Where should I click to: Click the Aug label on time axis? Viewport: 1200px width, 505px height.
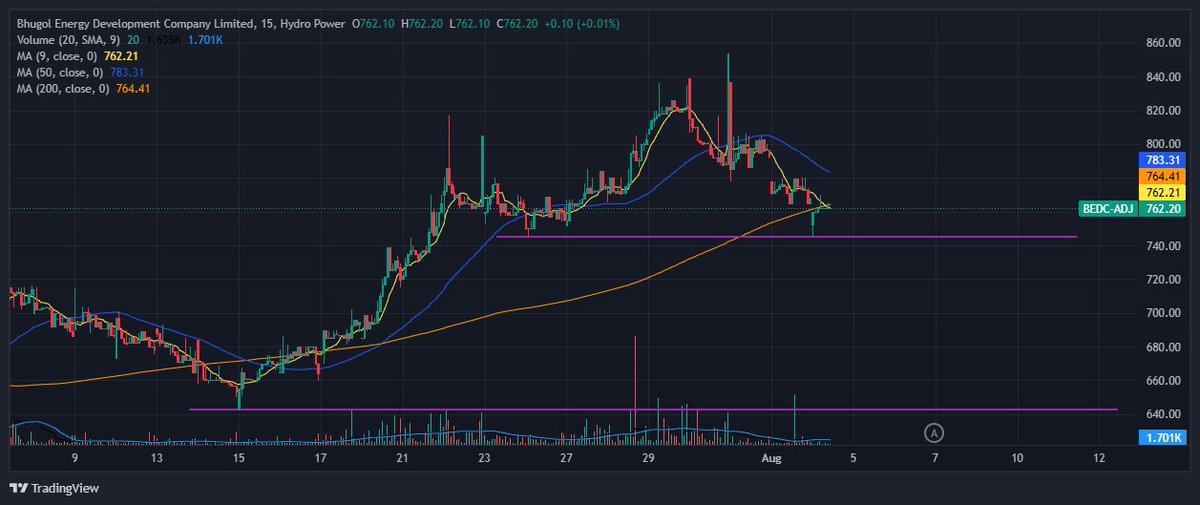coord(771,457)
